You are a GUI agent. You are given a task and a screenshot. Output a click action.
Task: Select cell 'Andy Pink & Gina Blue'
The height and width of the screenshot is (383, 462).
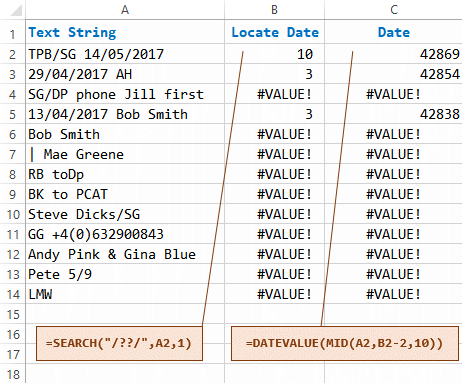(x=125, y=254)
